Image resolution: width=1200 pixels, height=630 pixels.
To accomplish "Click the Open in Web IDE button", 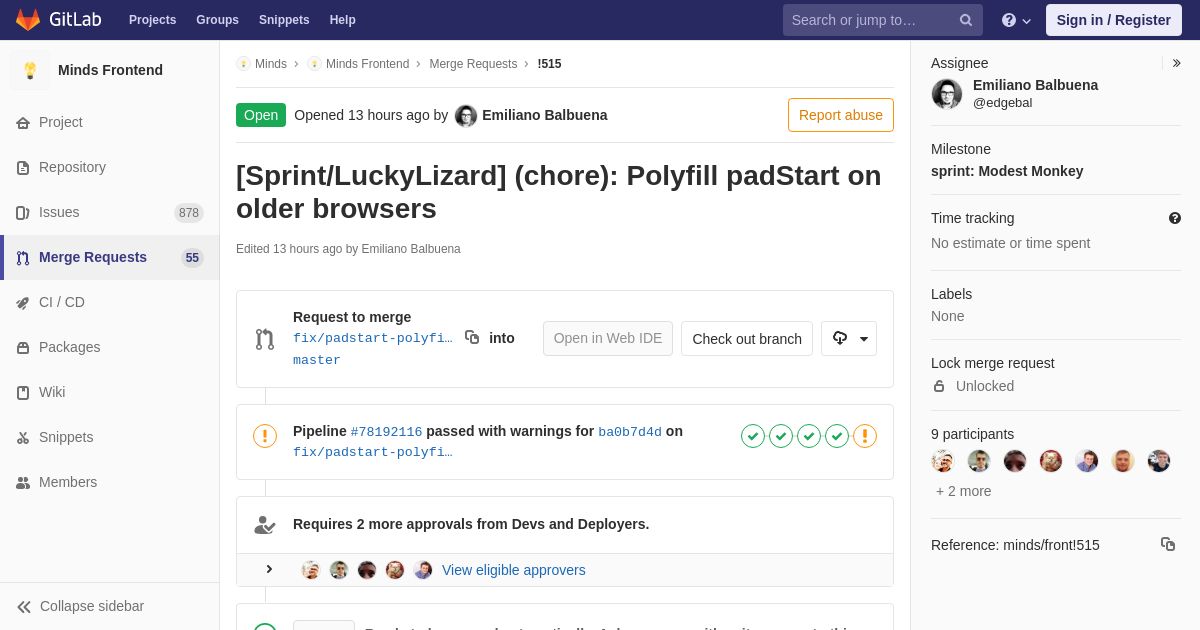I will [608, 338].
